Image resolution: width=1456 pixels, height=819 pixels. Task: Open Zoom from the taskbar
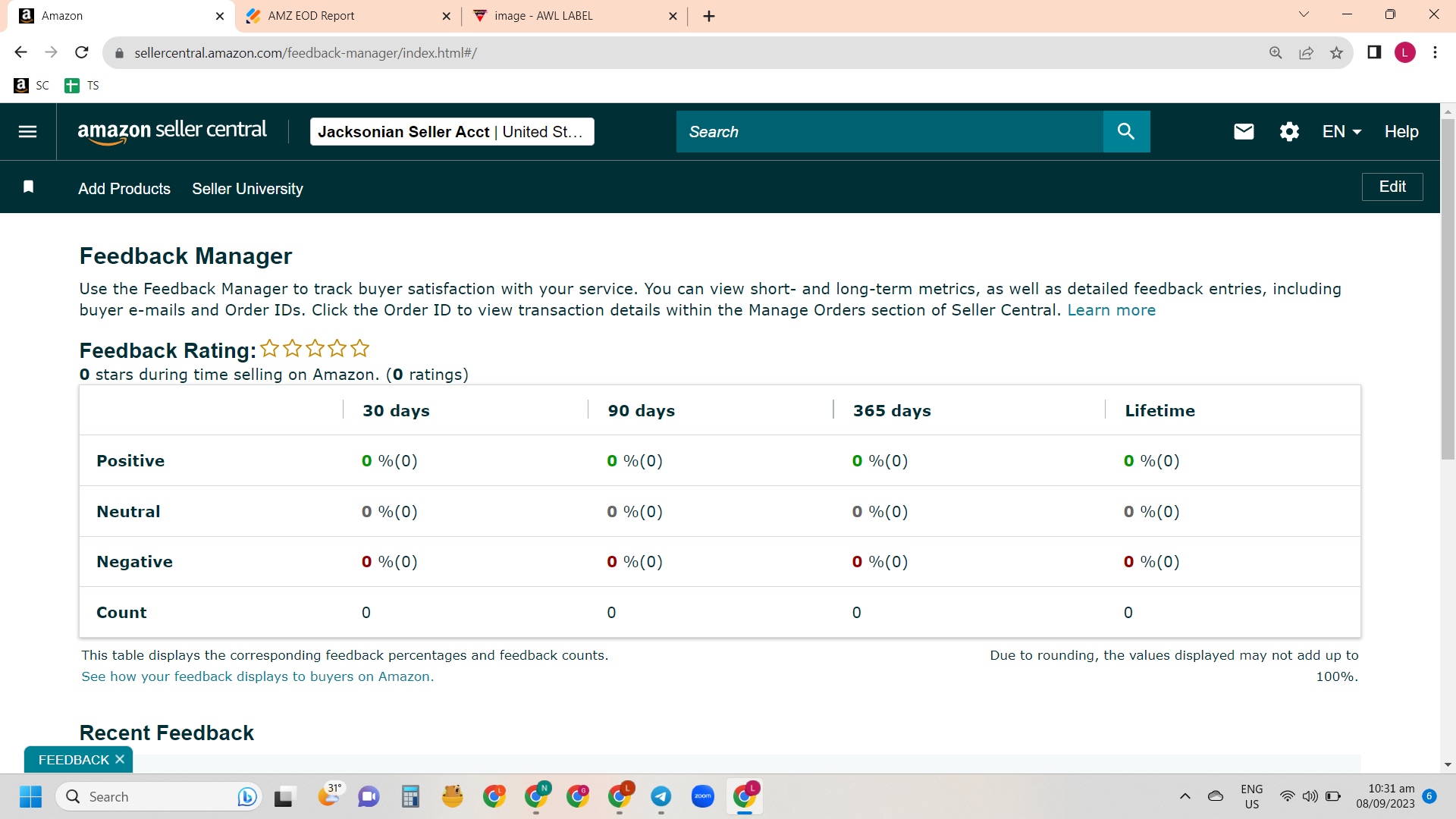click(x=703, y=796)
